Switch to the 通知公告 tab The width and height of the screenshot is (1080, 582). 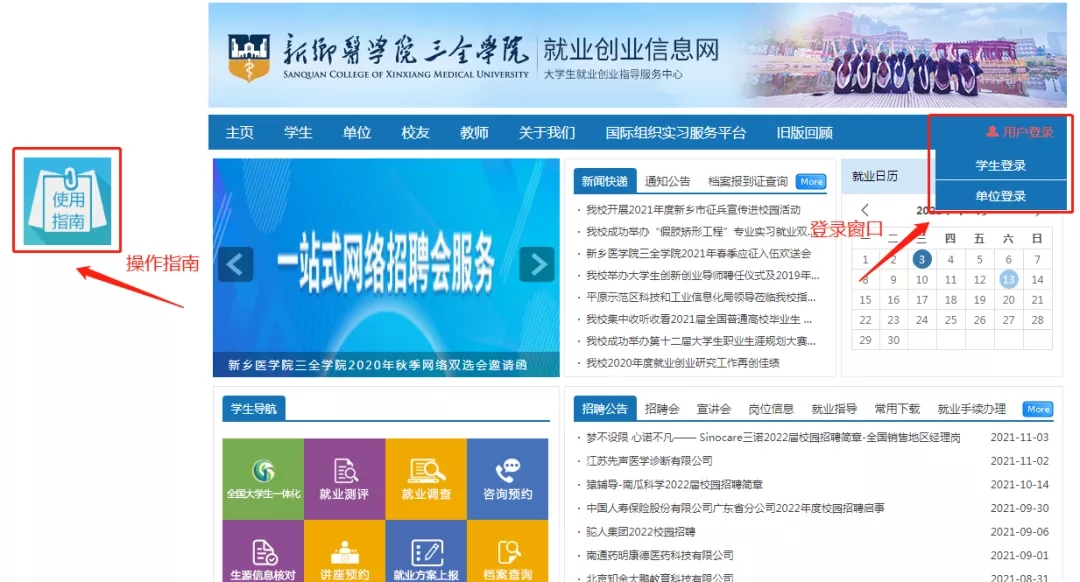(x=667, y=181)
